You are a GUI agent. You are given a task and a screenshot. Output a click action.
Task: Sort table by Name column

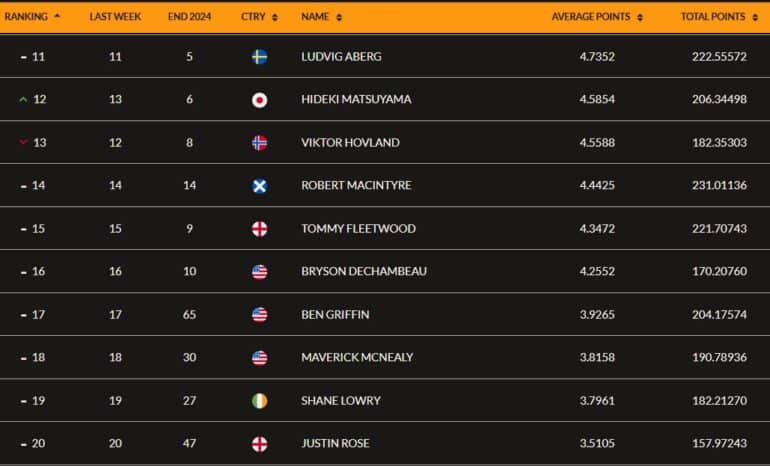[x=339, y=17]
